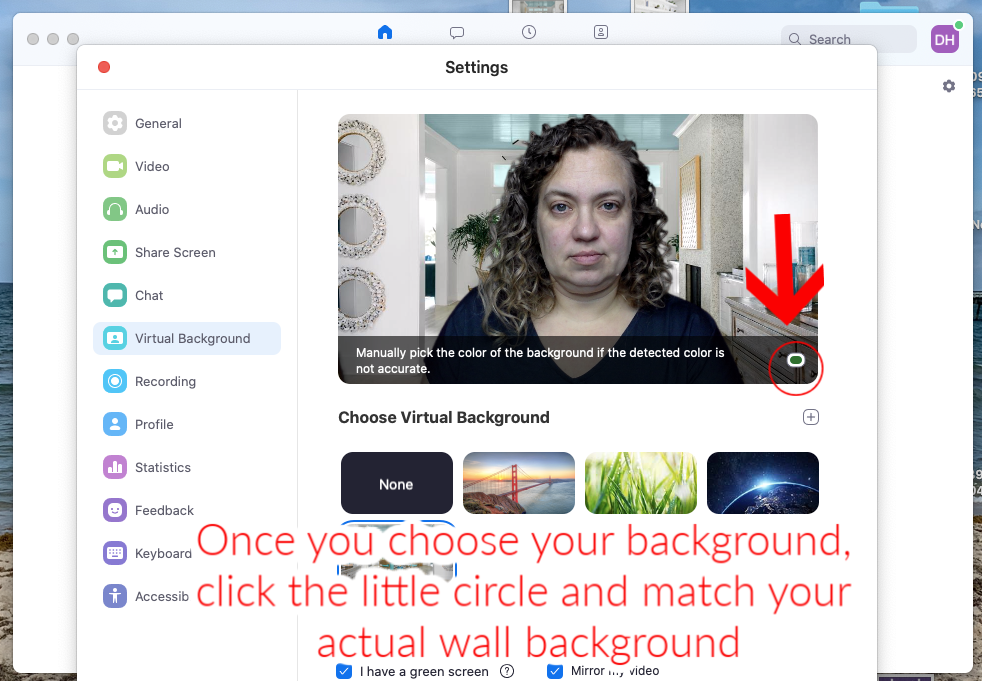Image resolution: width=982 pixels, height=681 pixels.
Task: Open DH profile avatar menu
Action: point(944,39)
